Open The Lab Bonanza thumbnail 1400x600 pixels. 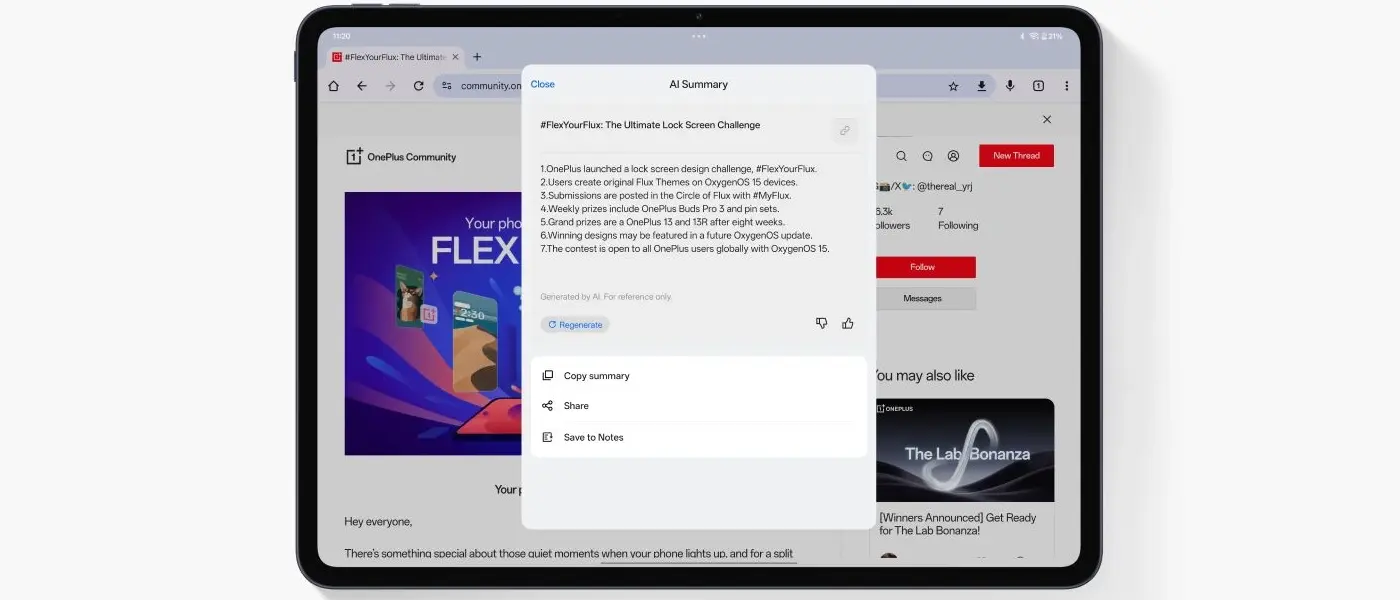(x=965, y=450)
